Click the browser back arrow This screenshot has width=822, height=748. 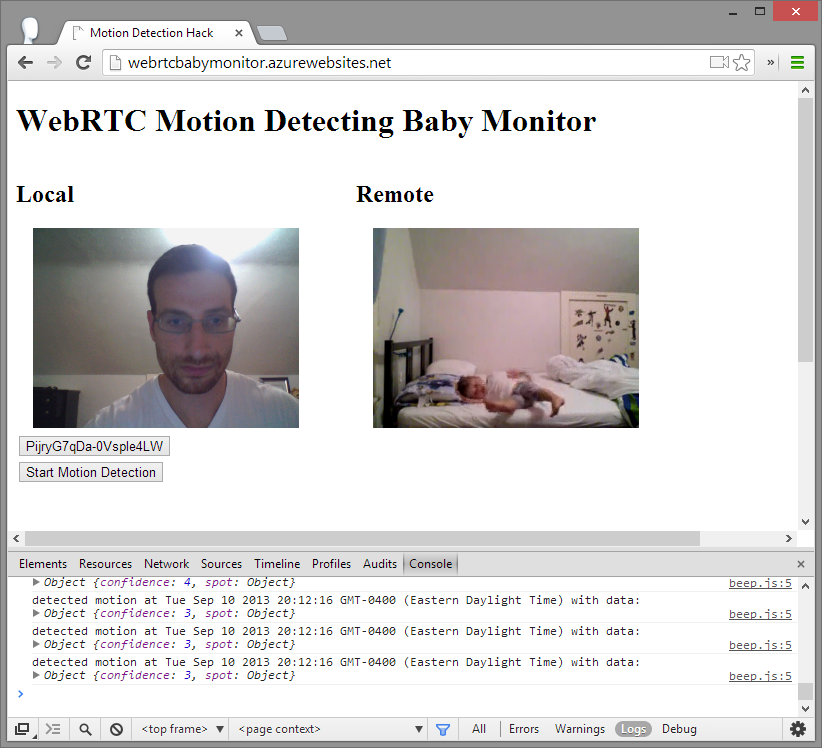(25, 62)
